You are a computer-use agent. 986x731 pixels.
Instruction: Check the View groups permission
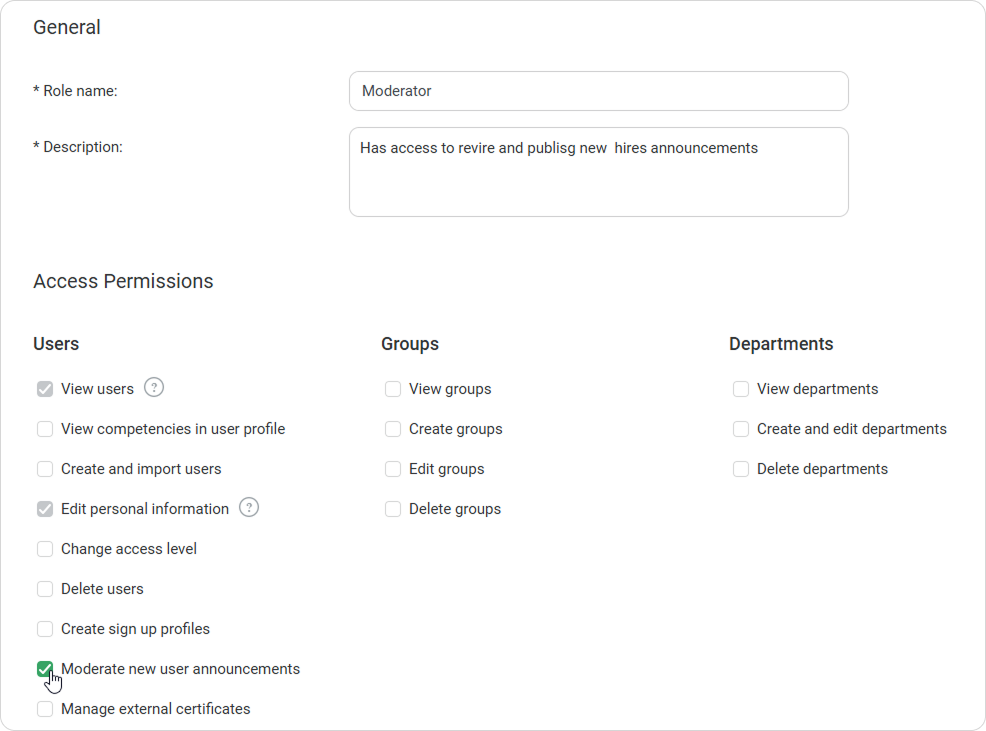[x=393, y=389]
